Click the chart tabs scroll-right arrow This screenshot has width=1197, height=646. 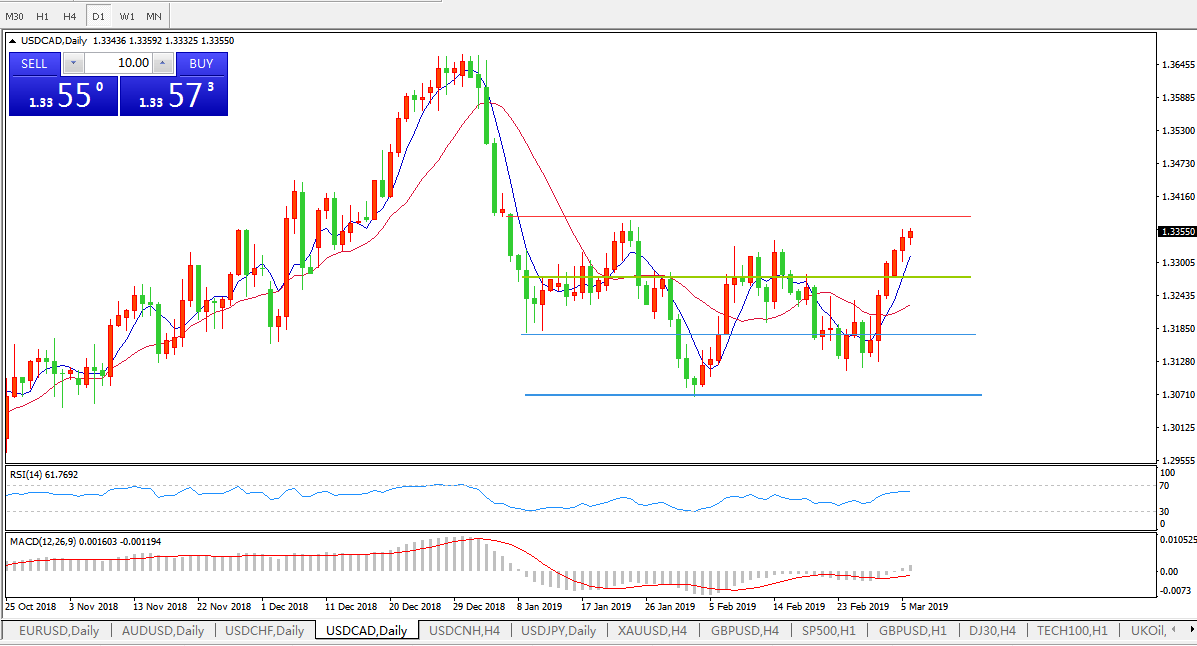(1190, 630)
